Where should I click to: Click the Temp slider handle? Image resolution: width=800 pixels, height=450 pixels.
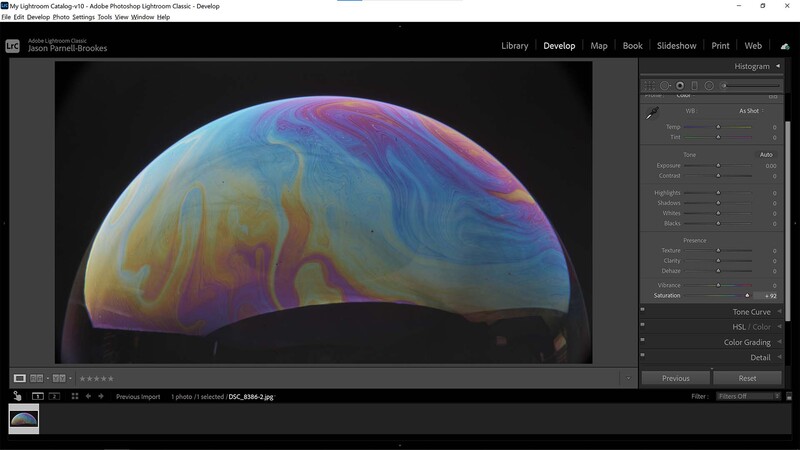pyautogui.click(x=718, y=127)
